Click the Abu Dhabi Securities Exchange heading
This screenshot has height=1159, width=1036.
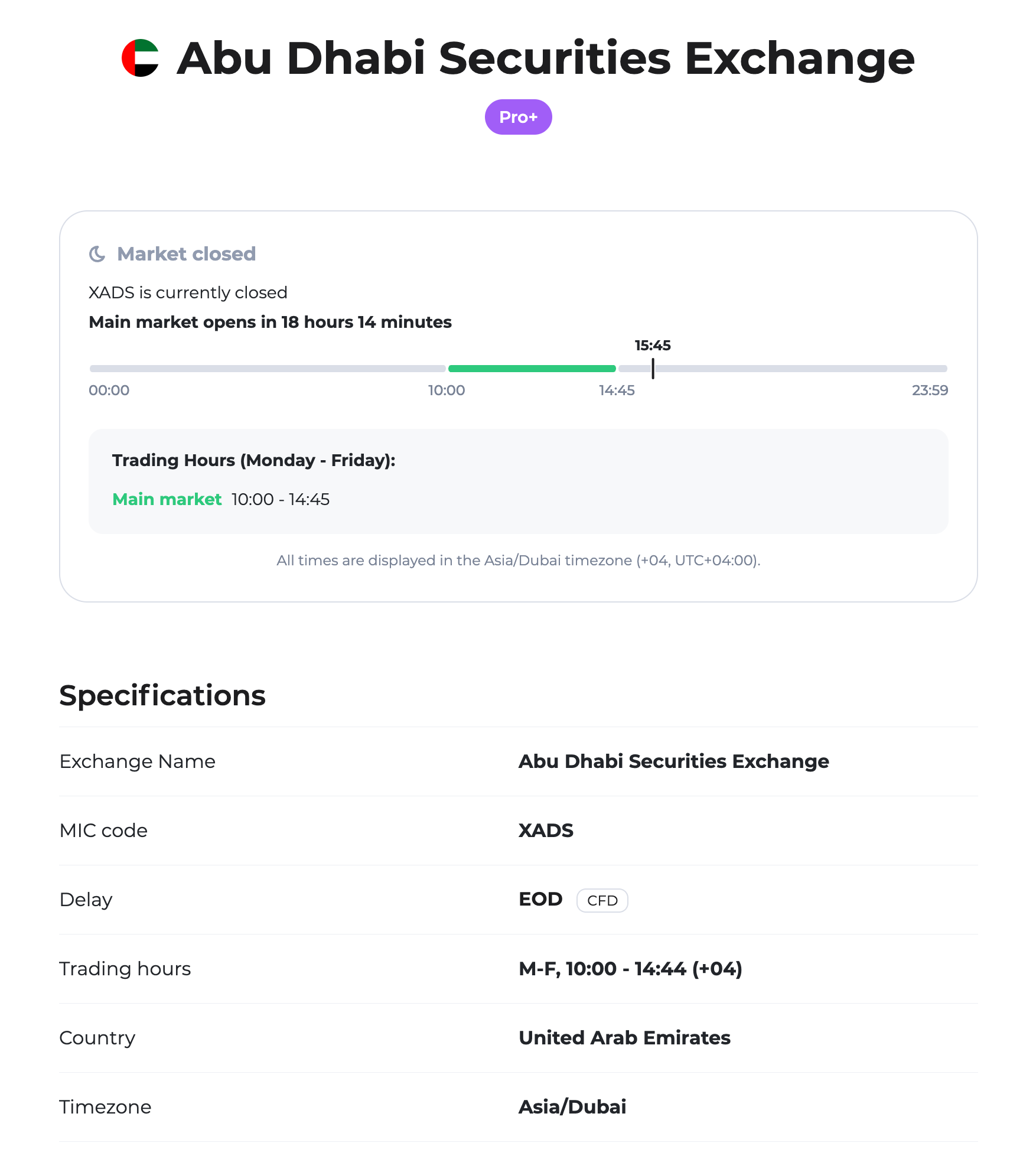click(545, 58)
